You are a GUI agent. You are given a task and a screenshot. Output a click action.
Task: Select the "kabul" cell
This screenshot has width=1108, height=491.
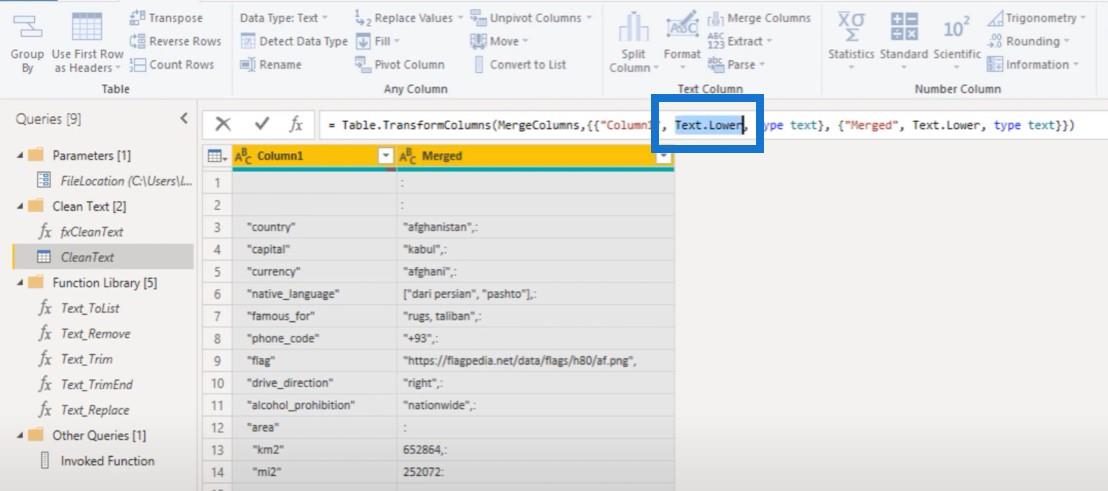coord(536,249)
